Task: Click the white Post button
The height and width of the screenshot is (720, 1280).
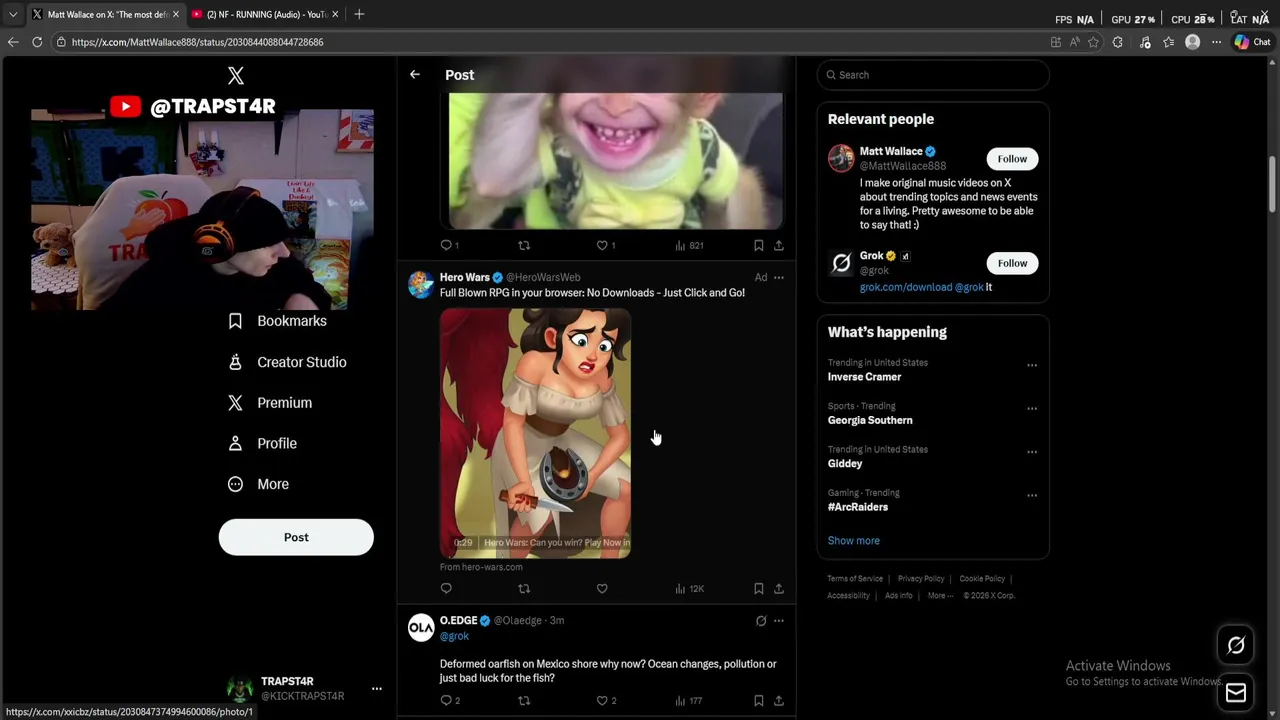Action: 296,537
